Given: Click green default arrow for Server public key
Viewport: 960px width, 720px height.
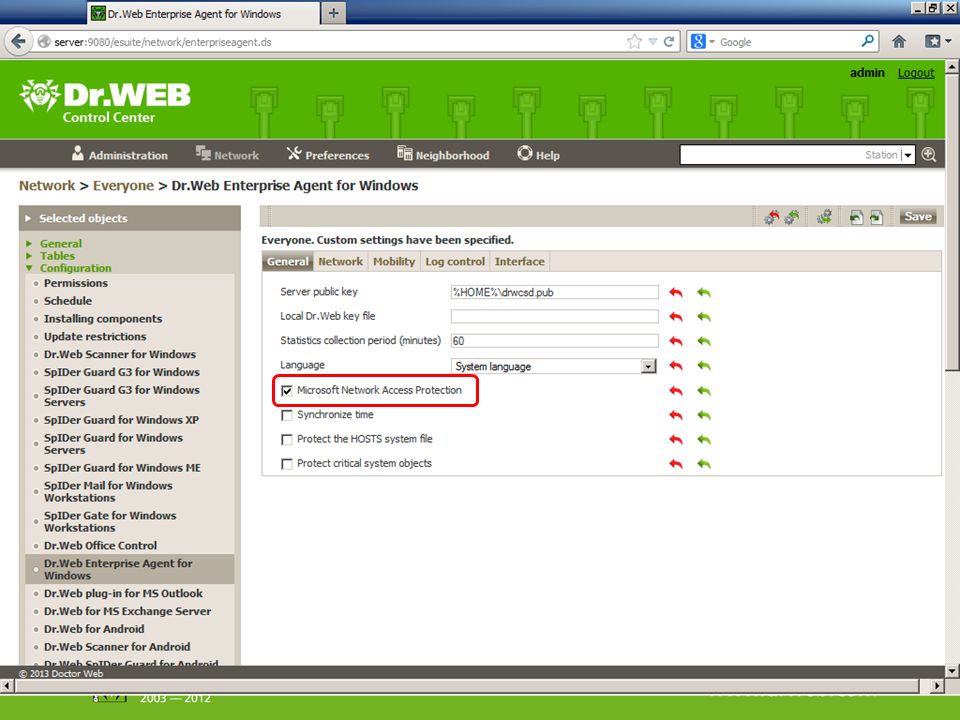Looking at the screenshot, I should point(704,292).
